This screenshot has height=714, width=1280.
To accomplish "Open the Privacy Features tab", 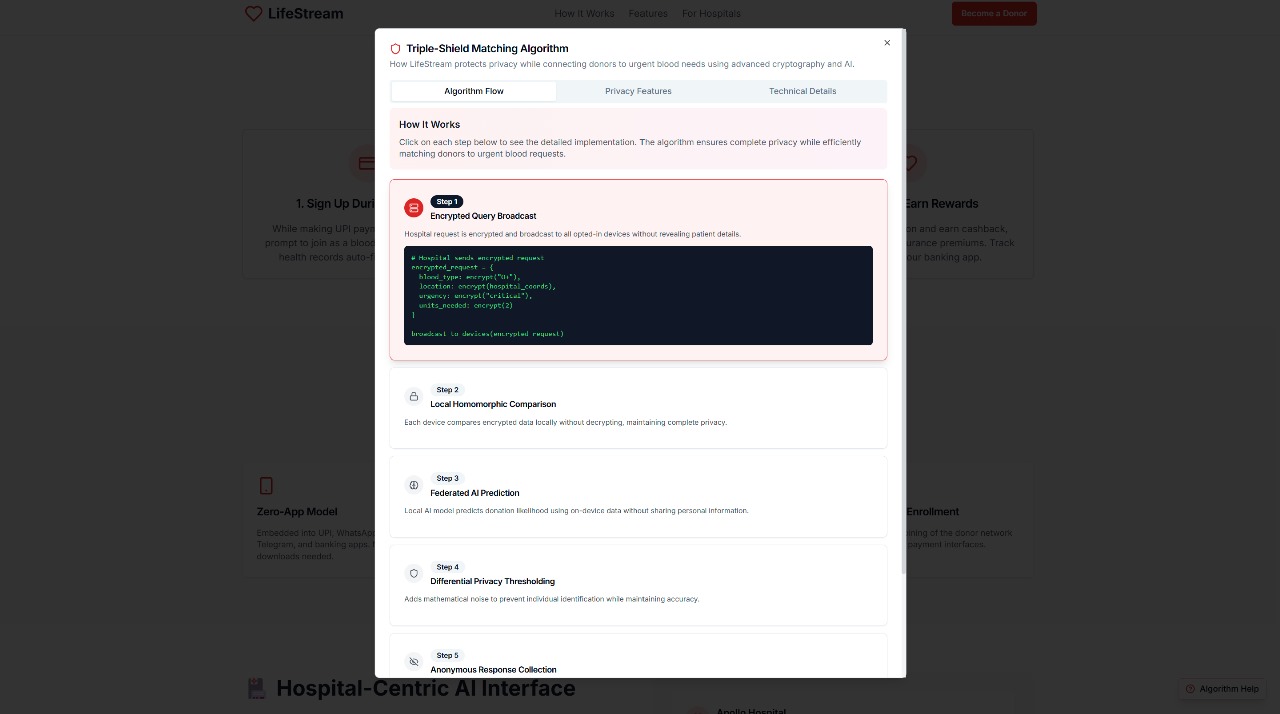I will point(638,91).
